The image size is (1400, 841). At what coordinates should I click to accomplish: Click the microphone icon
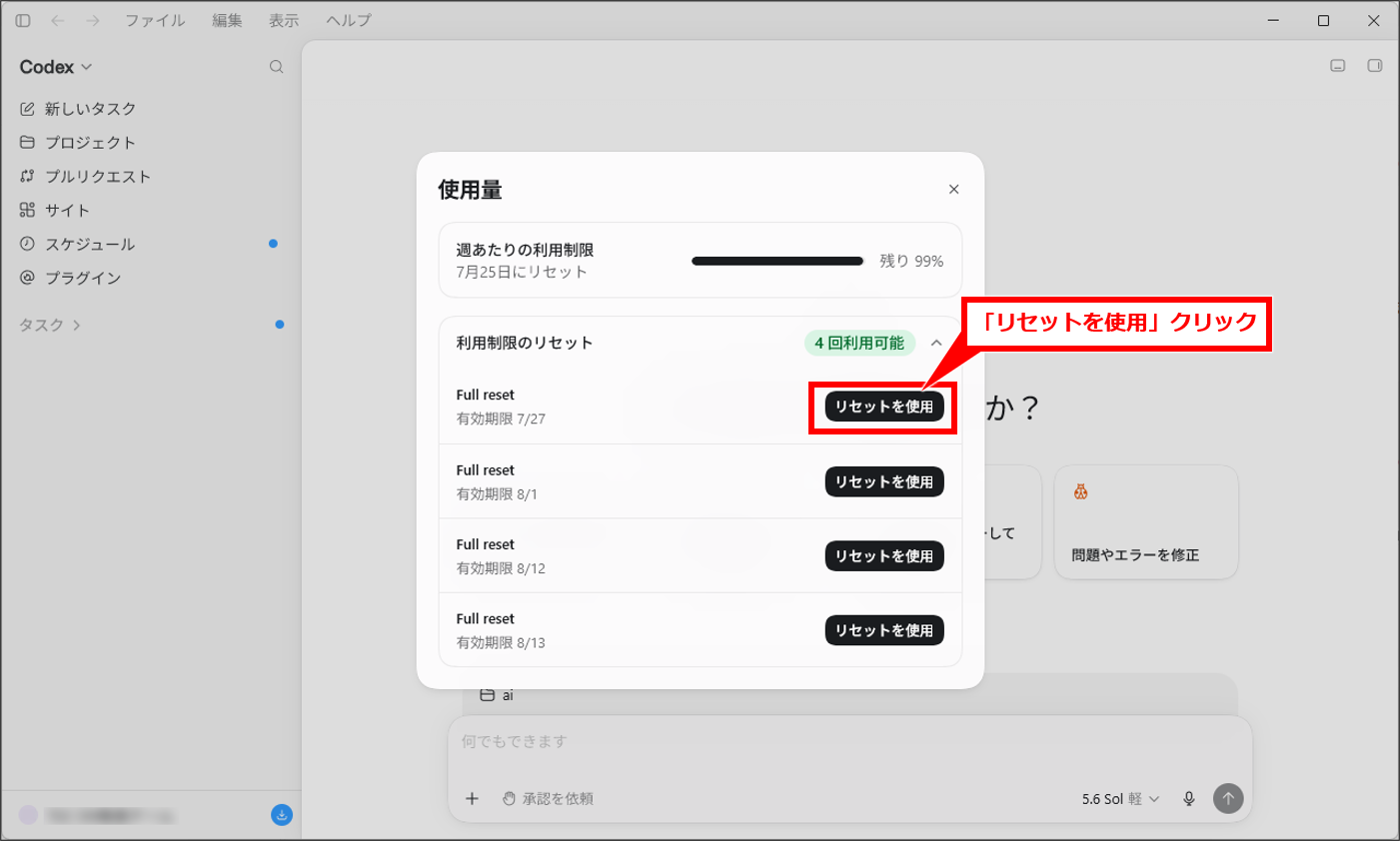pos(1189,799)
